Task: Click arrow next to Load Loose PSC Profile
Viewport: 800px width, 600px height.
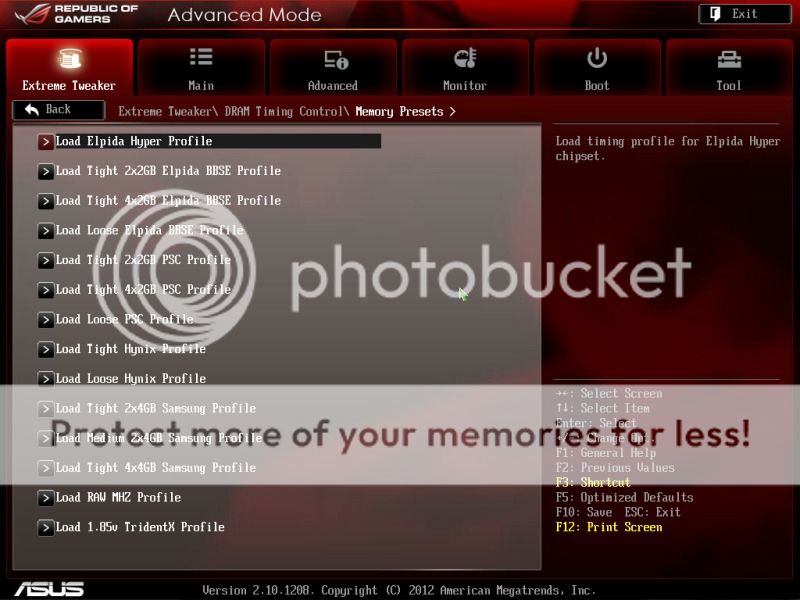Action: (45, 320)
